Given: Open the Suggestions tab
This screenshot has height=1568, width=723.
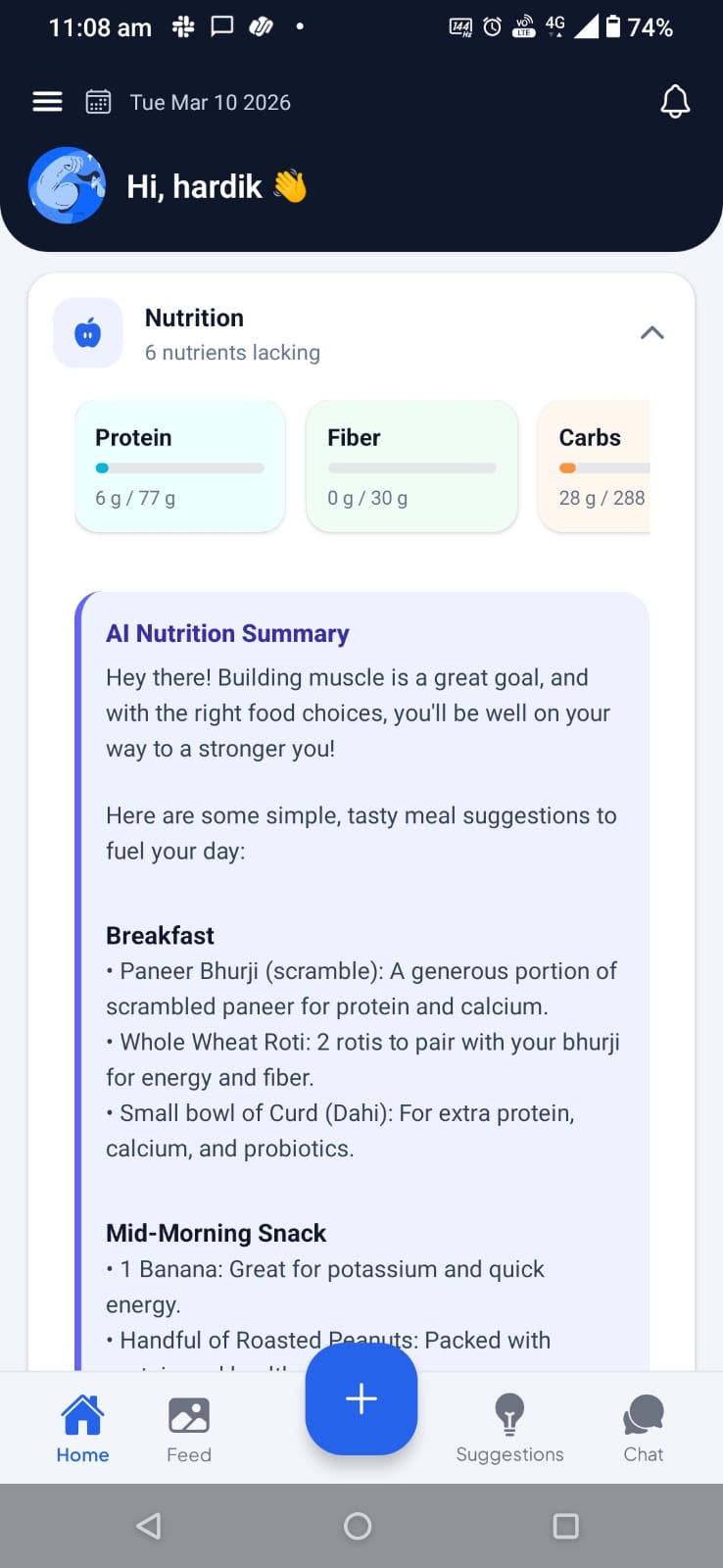Looking at the screenshot, I should (x=509, y=1428).
